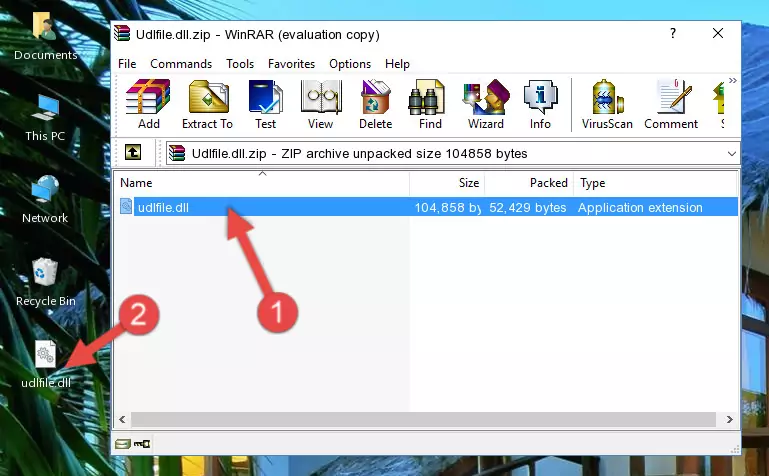Close the WinRAR window

718,33
